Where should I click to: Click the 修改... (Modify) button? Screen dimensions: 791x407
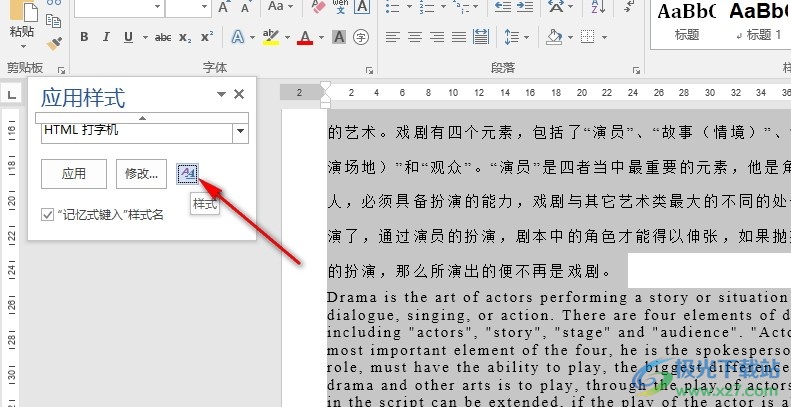(x=141, y=174)
